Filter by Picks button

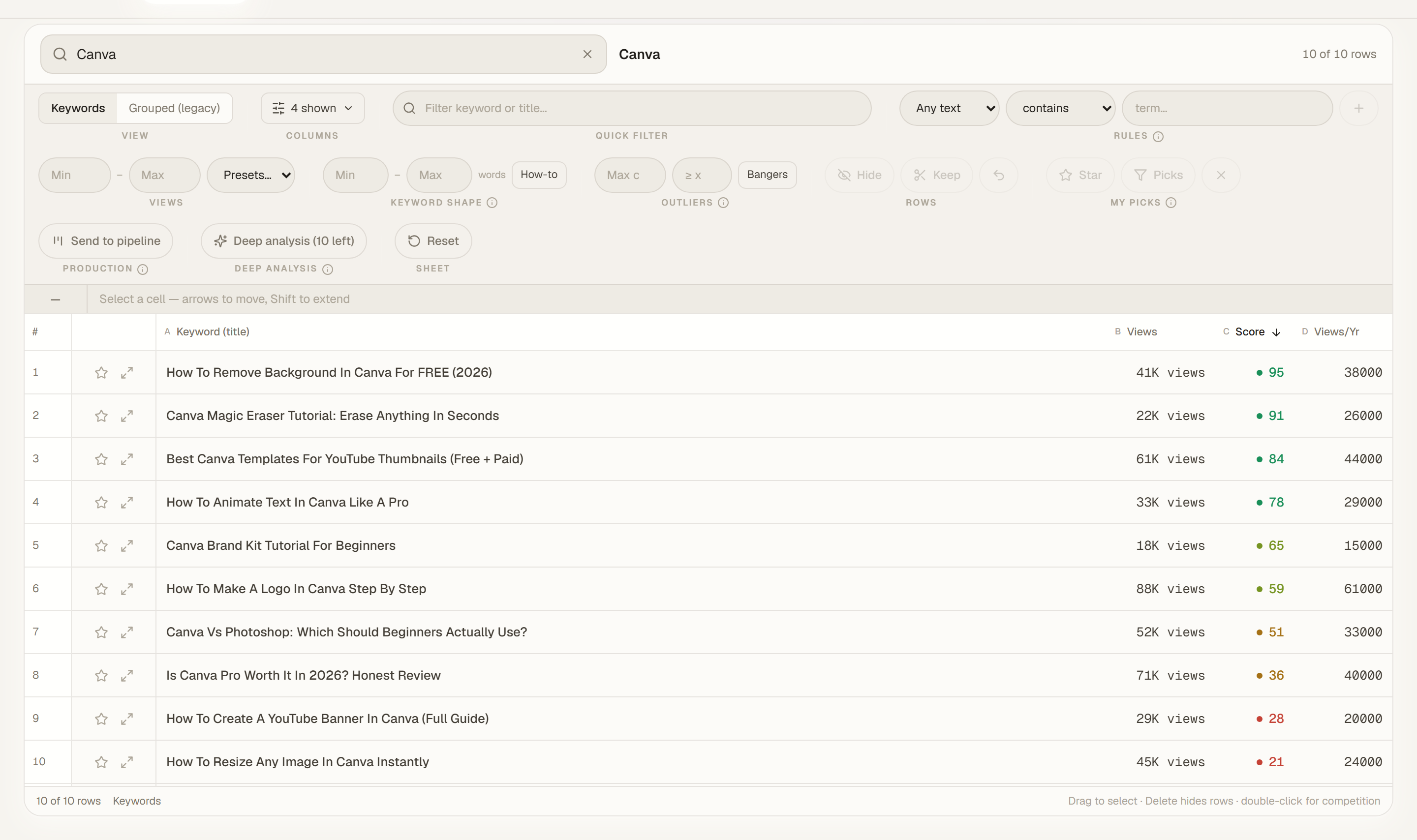coord(1158,175)
